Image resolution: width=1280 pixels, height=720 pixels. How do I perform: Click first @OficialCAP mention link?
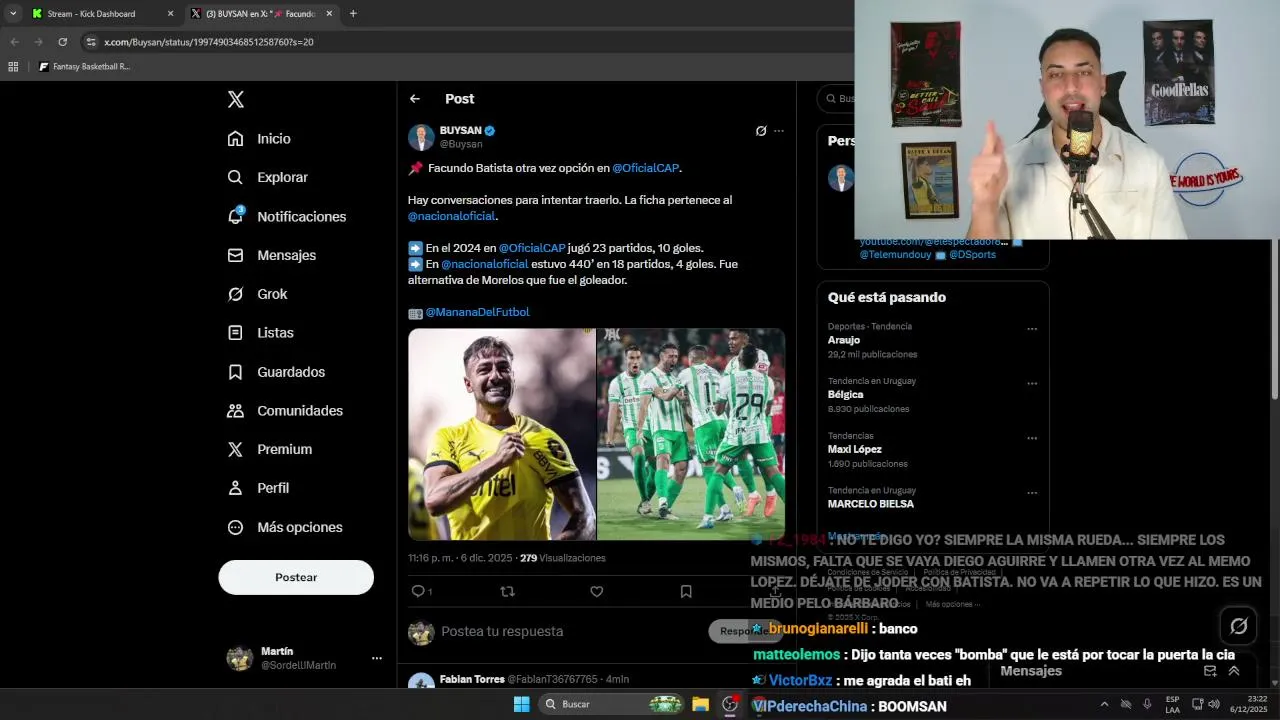(x=646, y=168)
